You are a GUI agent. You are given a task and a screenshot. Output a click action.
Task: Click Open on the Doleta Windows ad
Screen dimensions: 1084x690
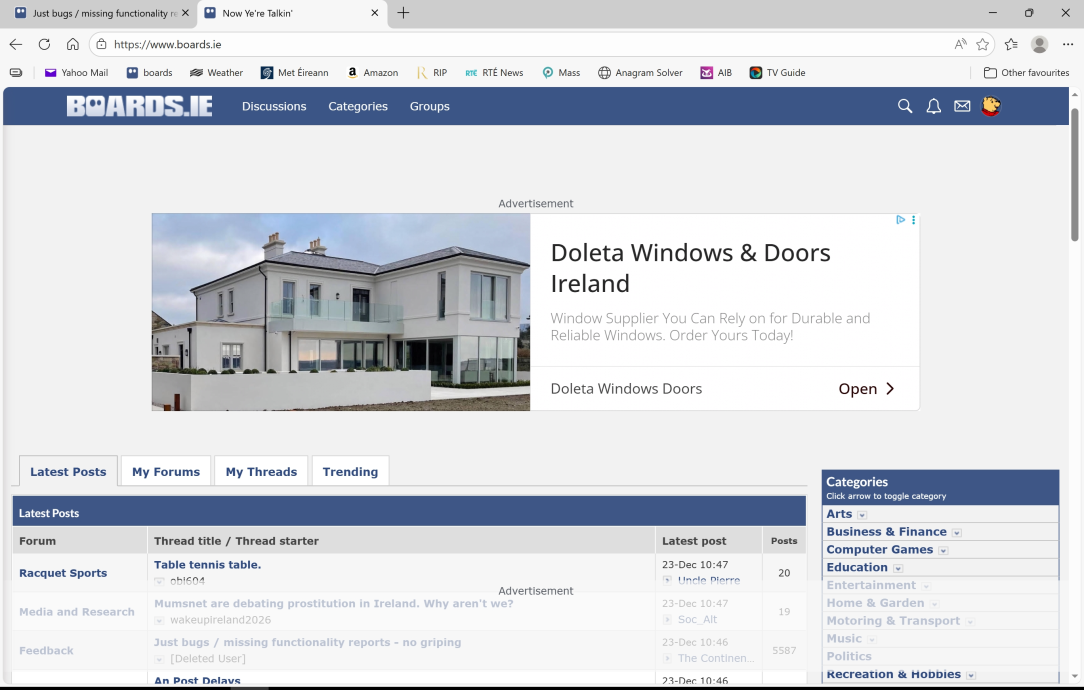tap(866, 389)
